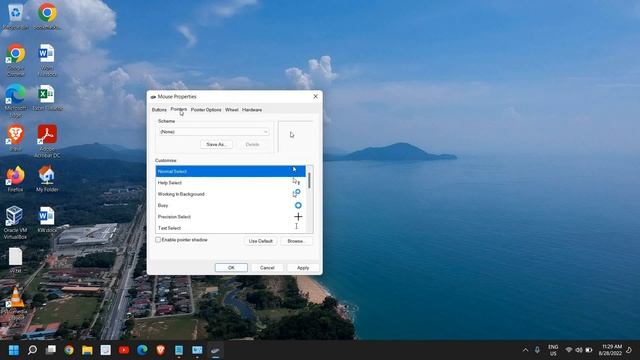Open the YouTube taskbar icon

124,350
